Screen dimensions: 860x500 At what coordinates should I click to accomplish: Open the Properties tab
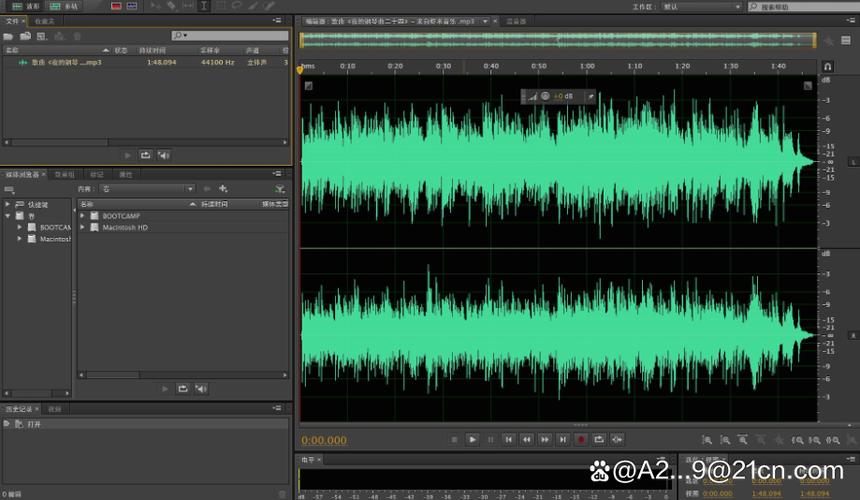click(x=126, y=174)
